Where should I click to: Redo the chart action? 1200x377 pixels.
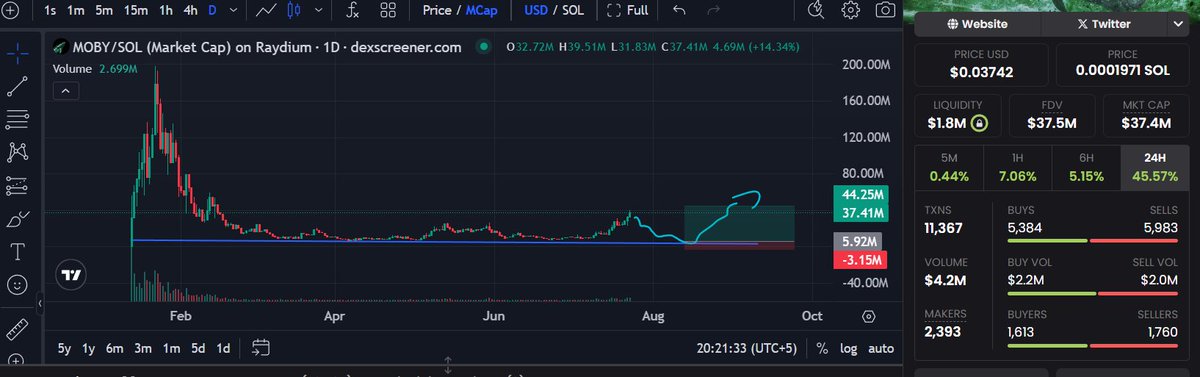click(713, 11)
